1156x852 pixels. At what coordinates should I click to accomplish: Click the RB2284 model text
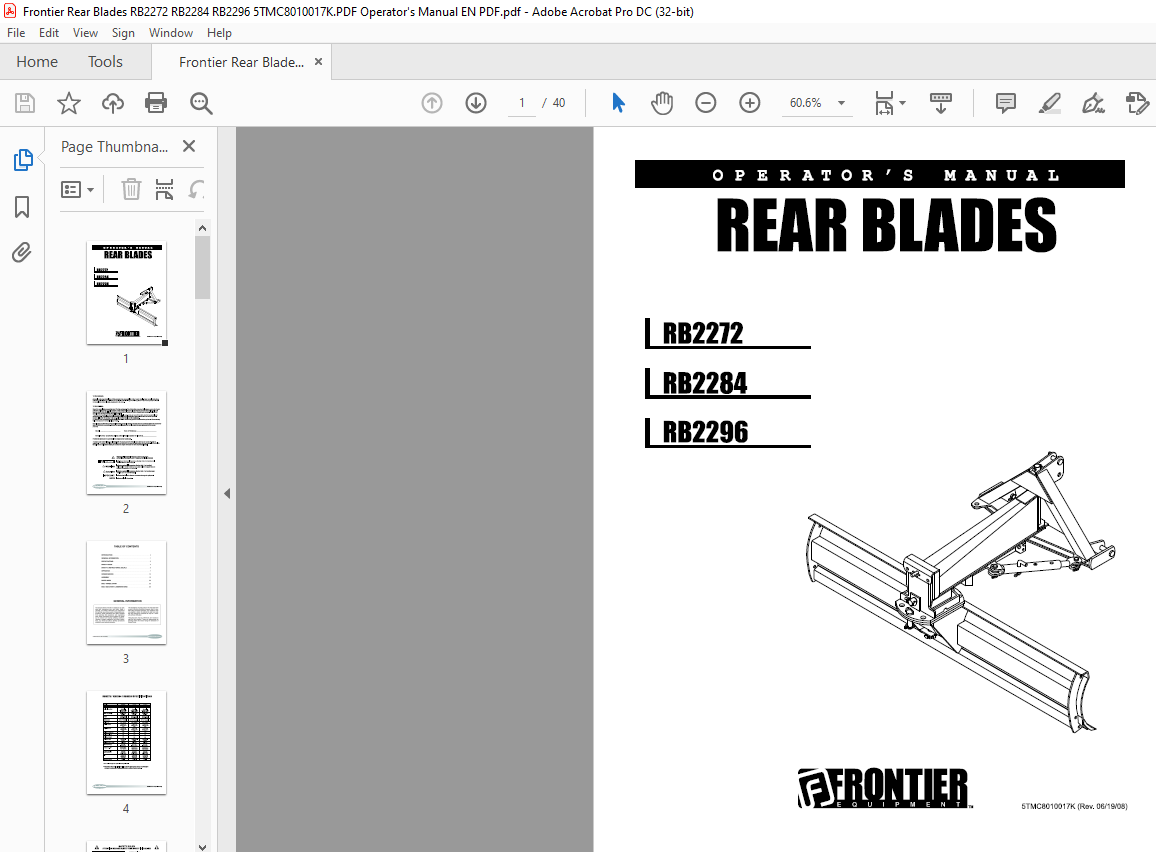[705, 383]
